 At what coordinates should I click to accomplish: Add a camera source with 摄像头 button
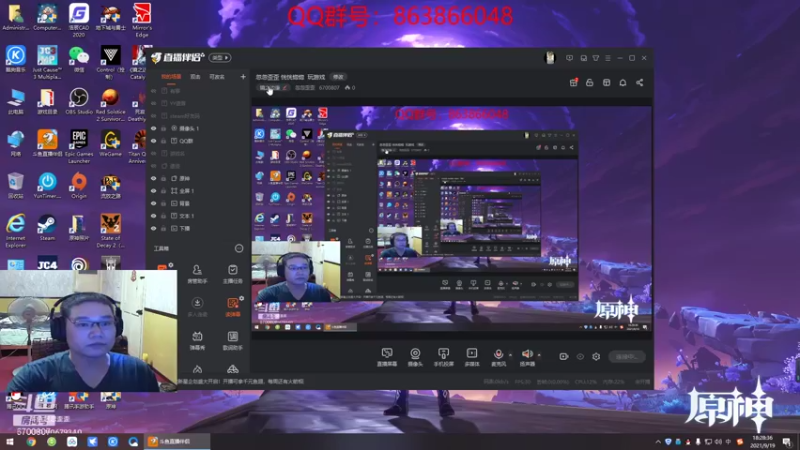click(415, 357)
